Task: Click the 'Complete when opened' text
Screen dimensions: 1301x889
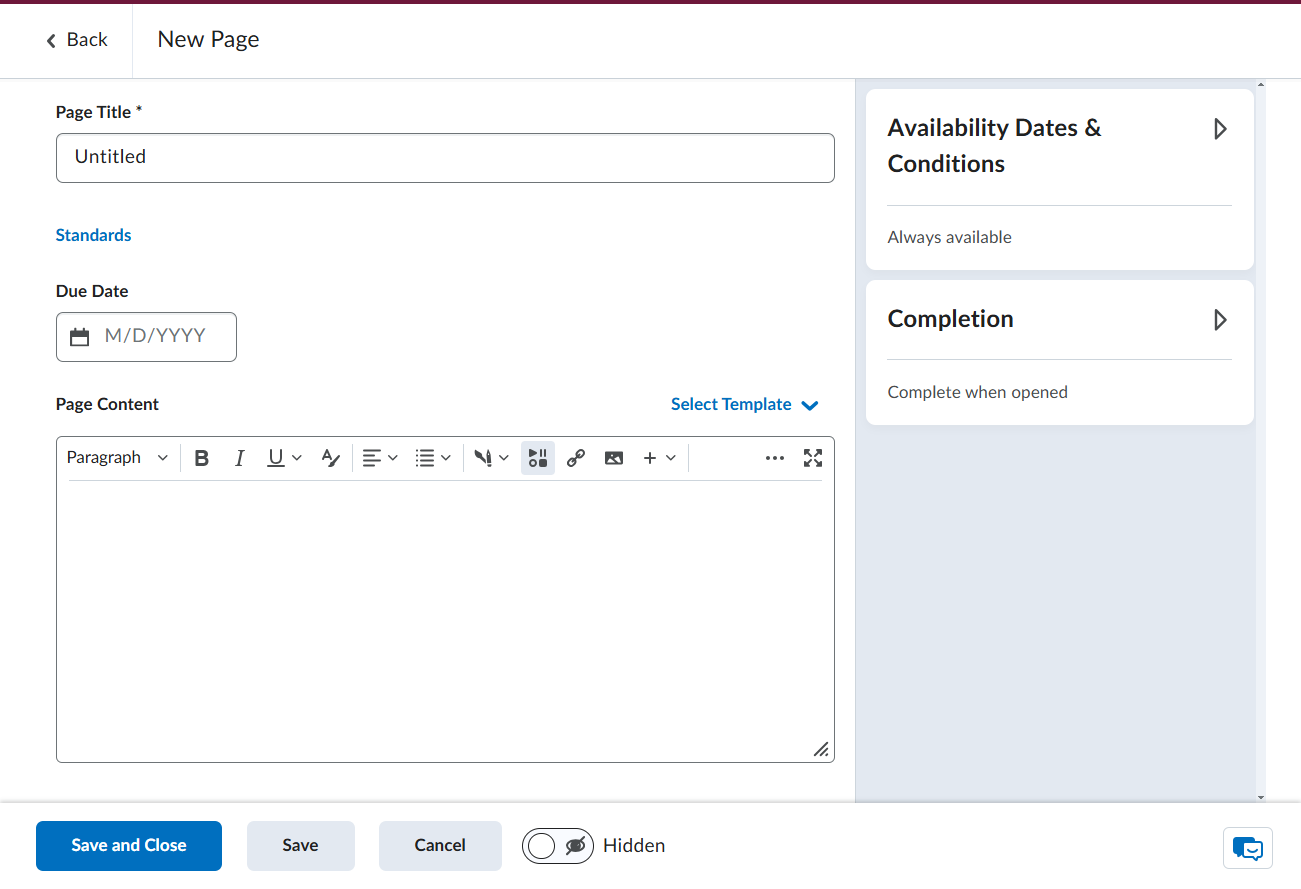Action: [x=978, y=392]
